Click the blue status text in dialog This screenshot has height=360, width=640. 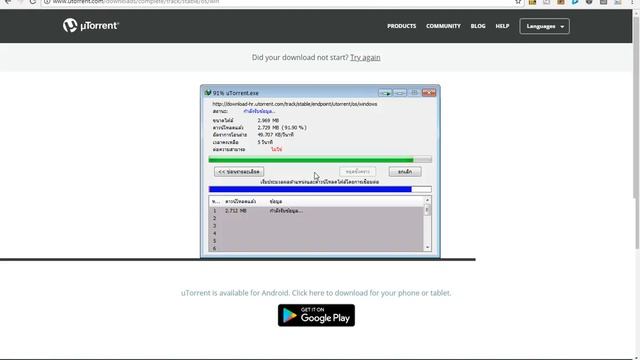click(259, 111)
